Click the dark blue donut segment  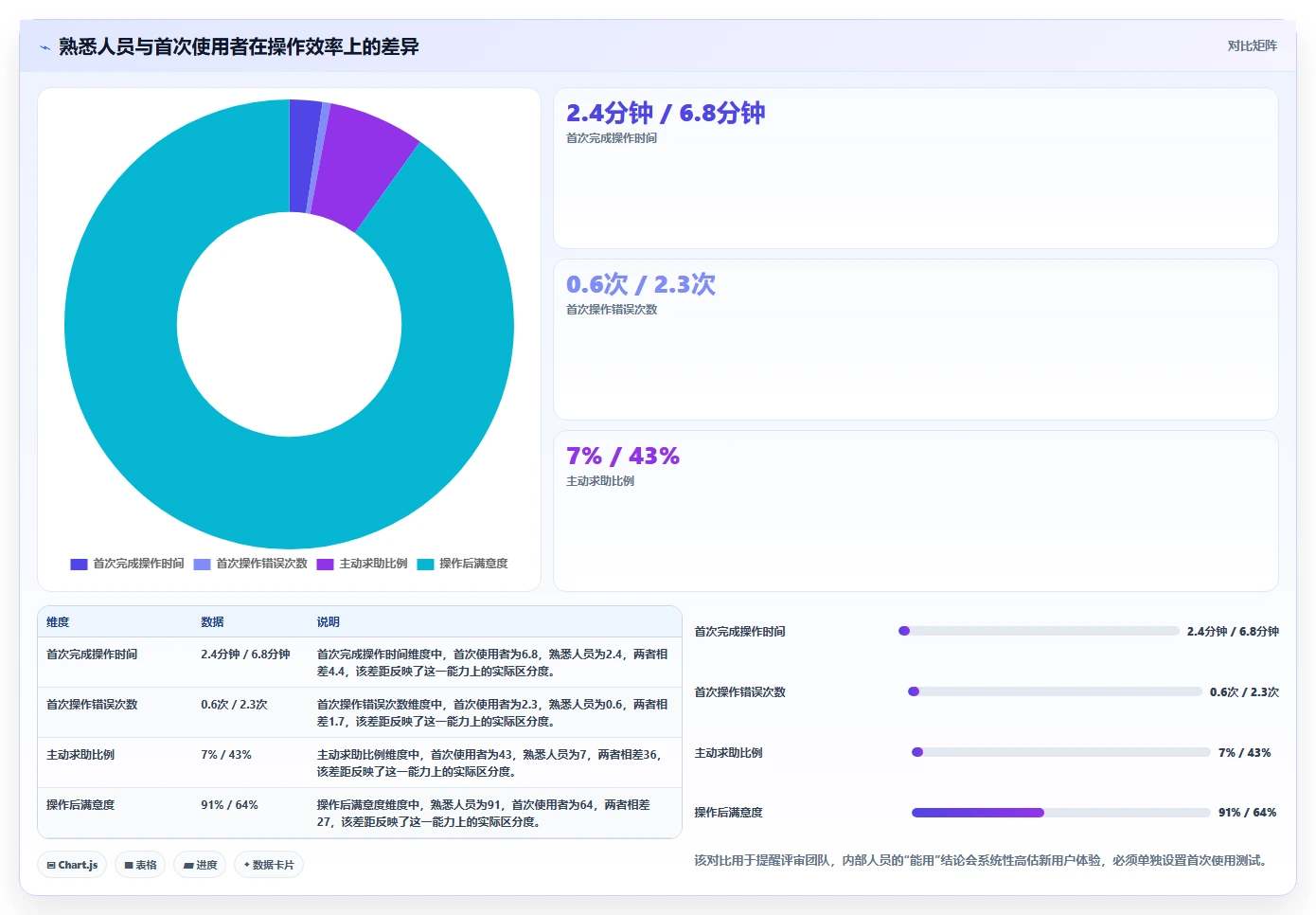(x=303, y=156)
